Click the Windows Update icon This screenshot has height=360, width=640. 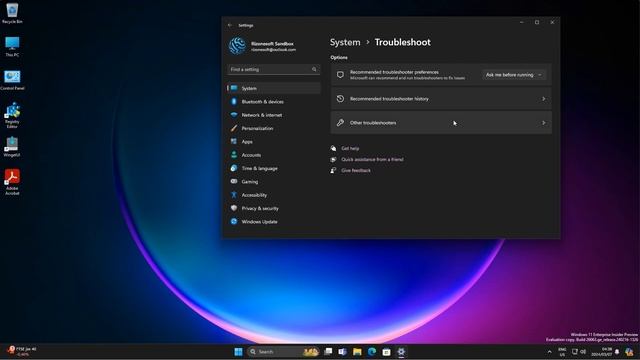[234, 222]
